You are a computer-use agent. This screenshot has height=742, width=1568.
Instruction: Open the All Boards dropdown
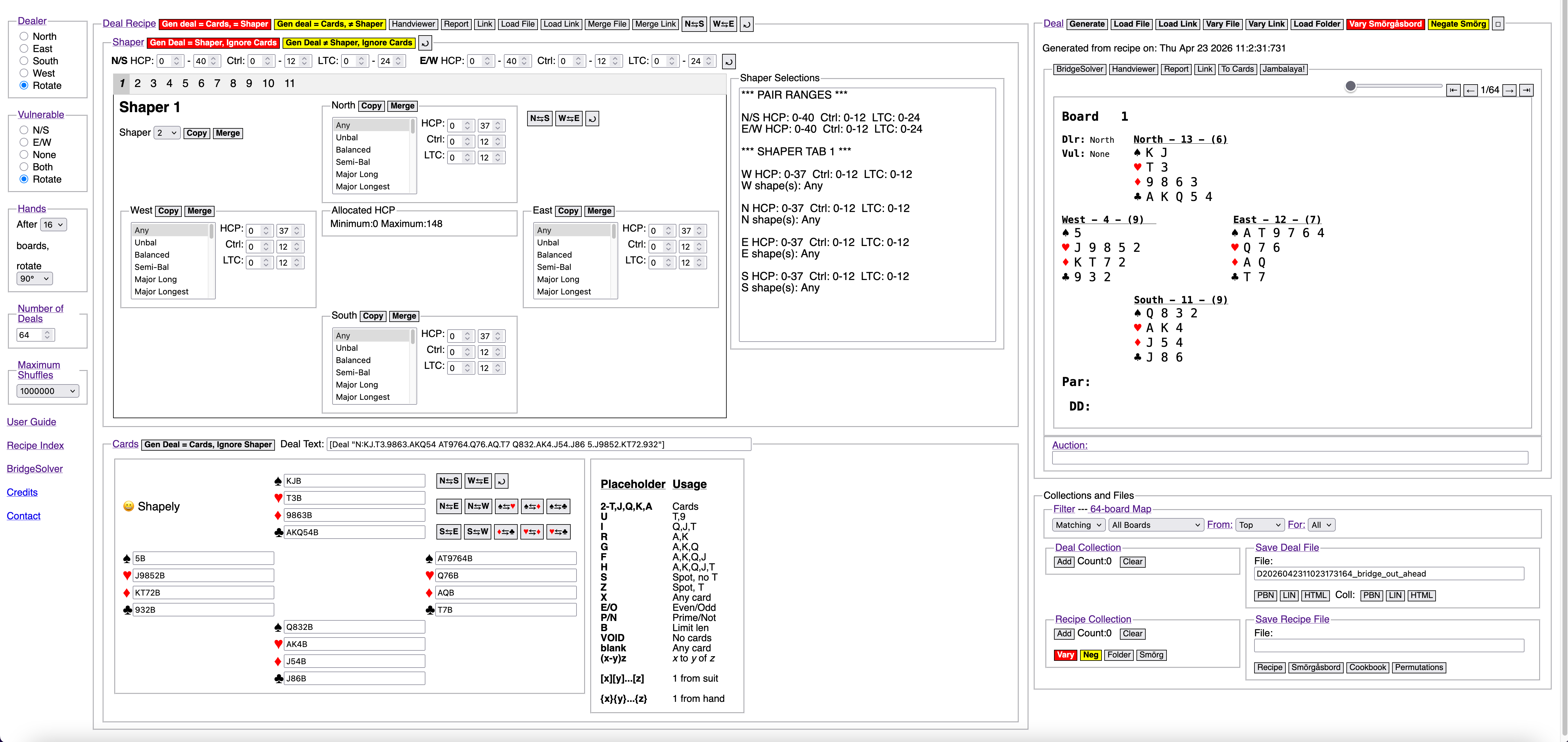(x=1156, y=525)
